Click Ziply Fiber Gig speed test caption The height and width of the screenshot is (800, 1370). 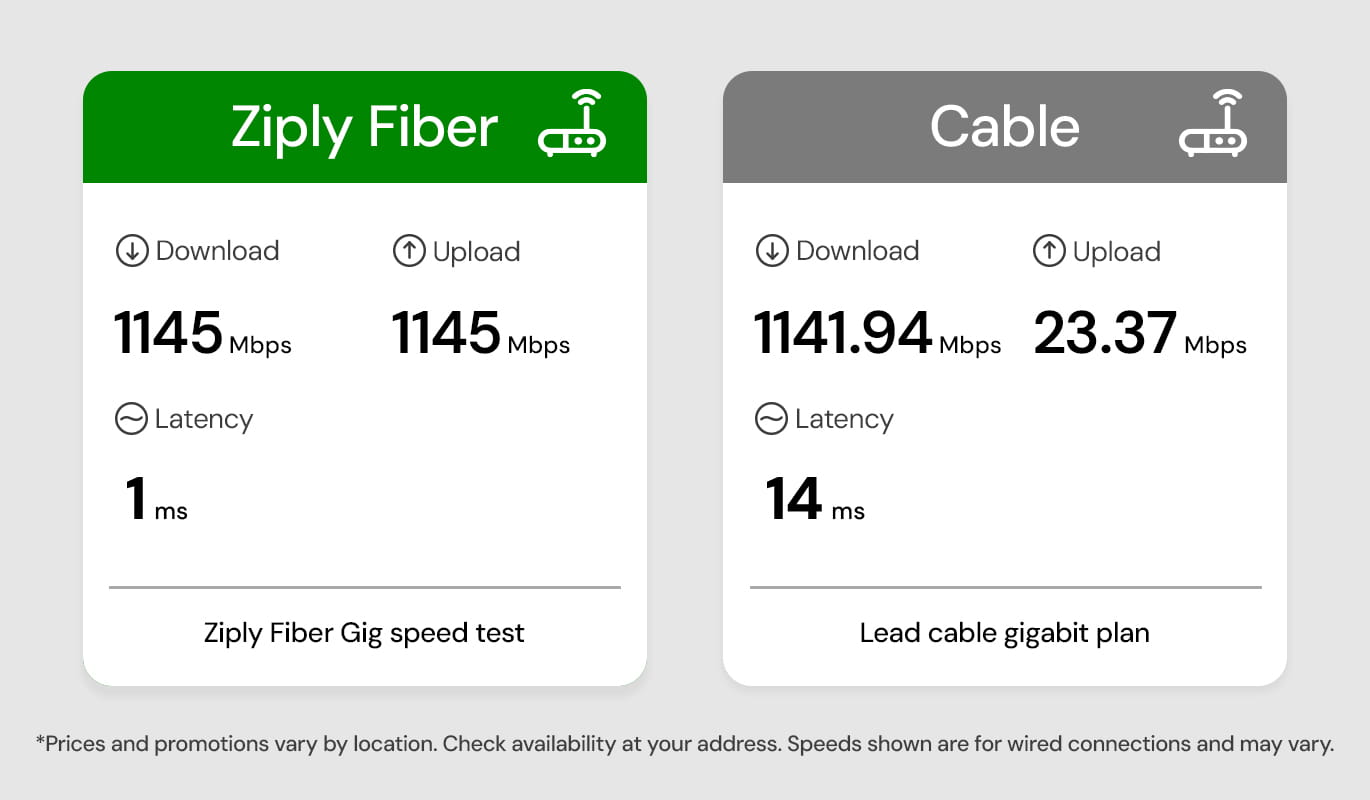coord(364,633)
